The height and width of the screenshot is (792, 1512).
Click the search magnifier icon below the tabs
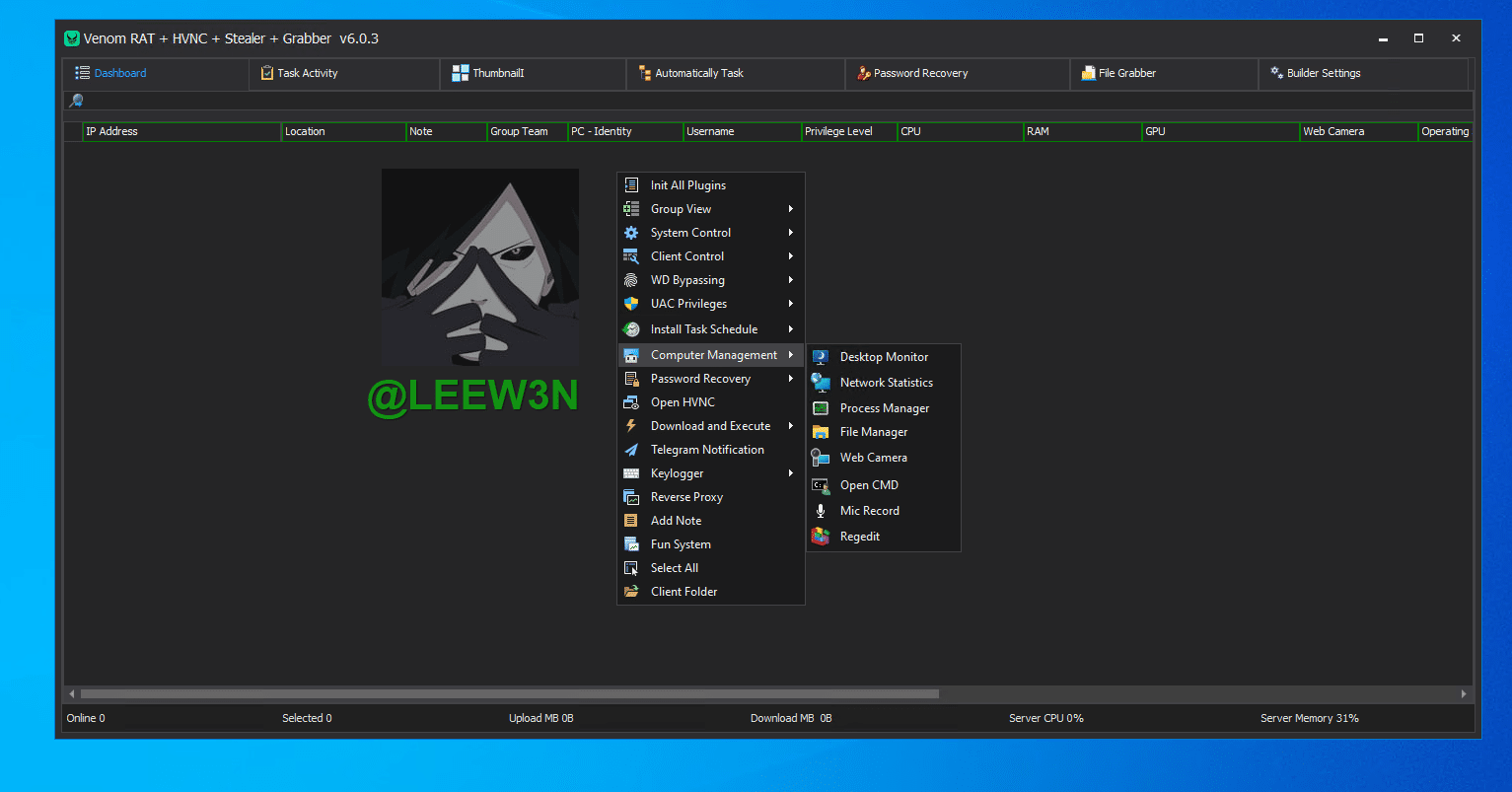(76, 101)
